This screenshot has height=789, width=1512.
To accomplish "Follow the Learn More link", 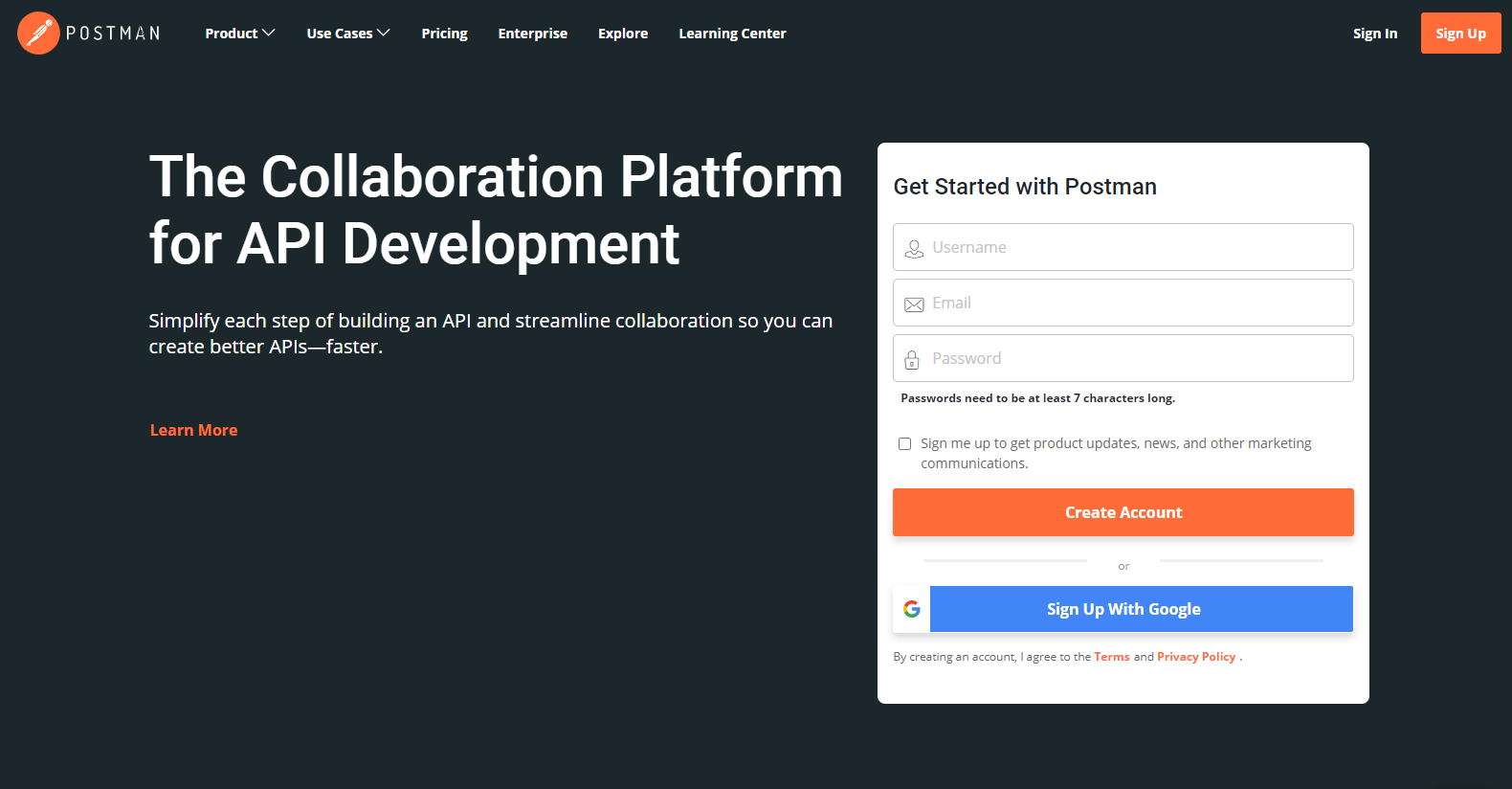I will point(193,430).
